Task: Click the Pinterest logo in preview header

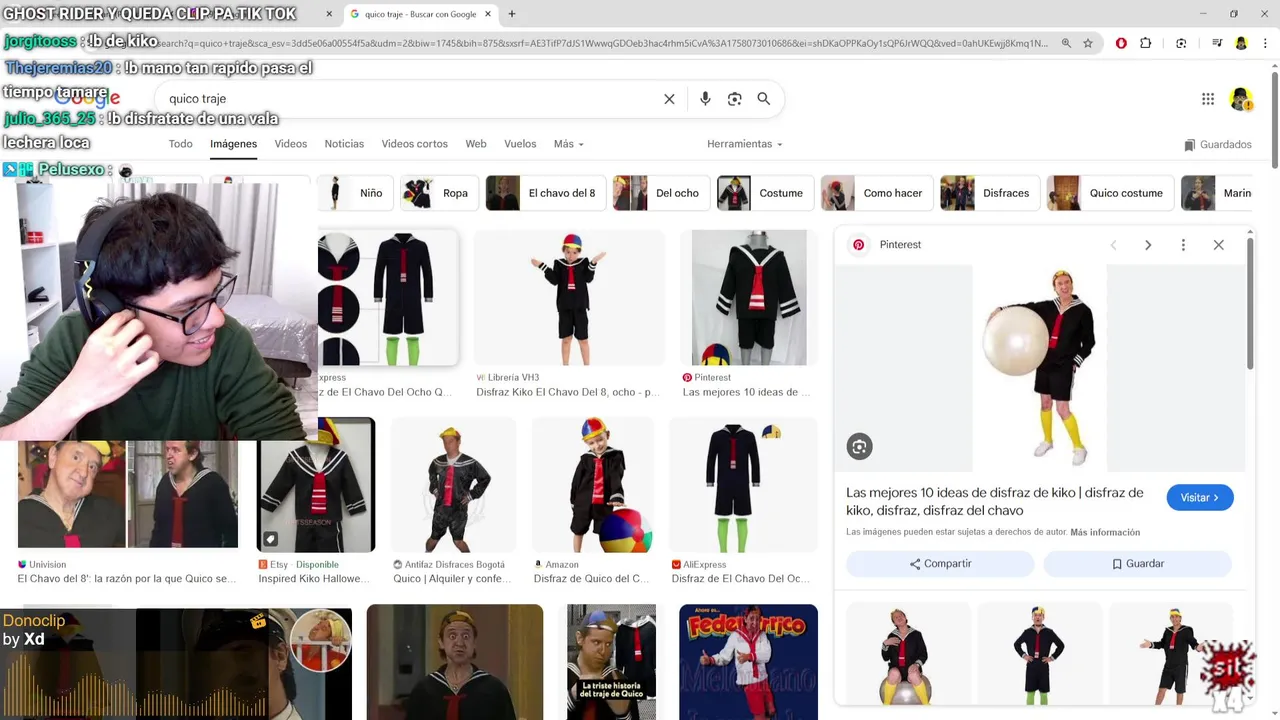Action: pyautogui.click(x=858, y=245)
